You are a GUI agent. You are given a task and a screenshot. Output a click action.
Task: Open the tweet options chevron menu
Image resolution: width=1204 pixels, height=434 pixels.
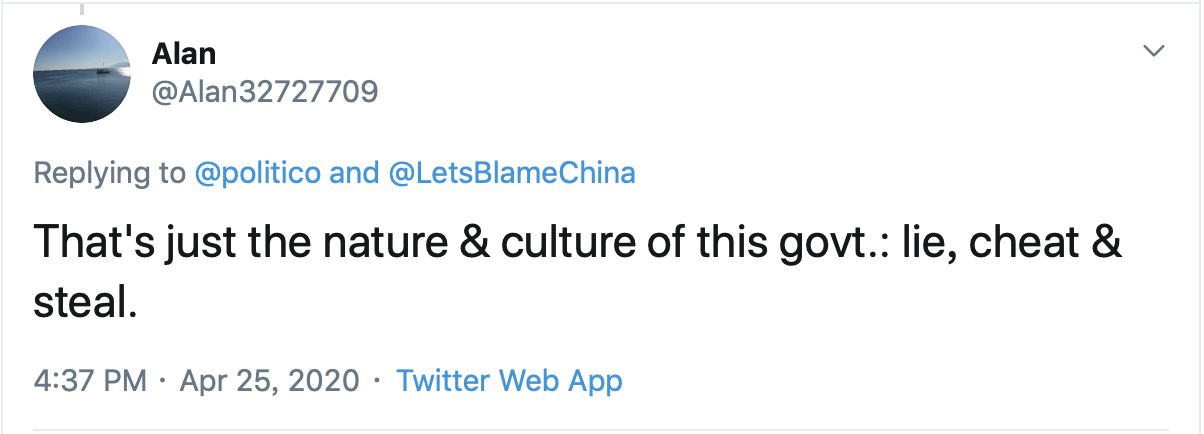[x=1155, y=51]
